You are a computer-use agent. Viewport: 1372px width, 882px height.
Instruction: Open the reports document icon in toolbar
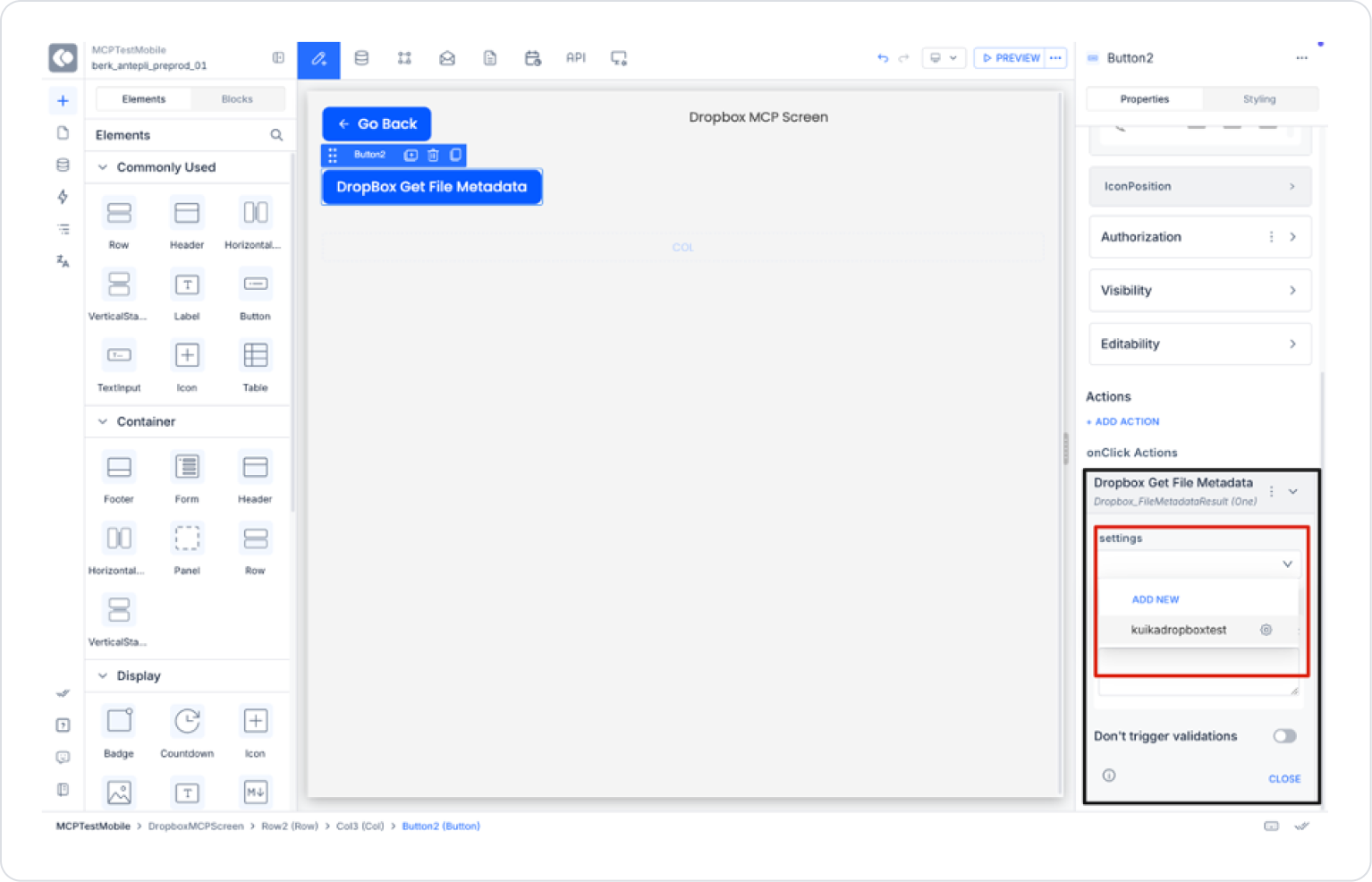(490, 58)
